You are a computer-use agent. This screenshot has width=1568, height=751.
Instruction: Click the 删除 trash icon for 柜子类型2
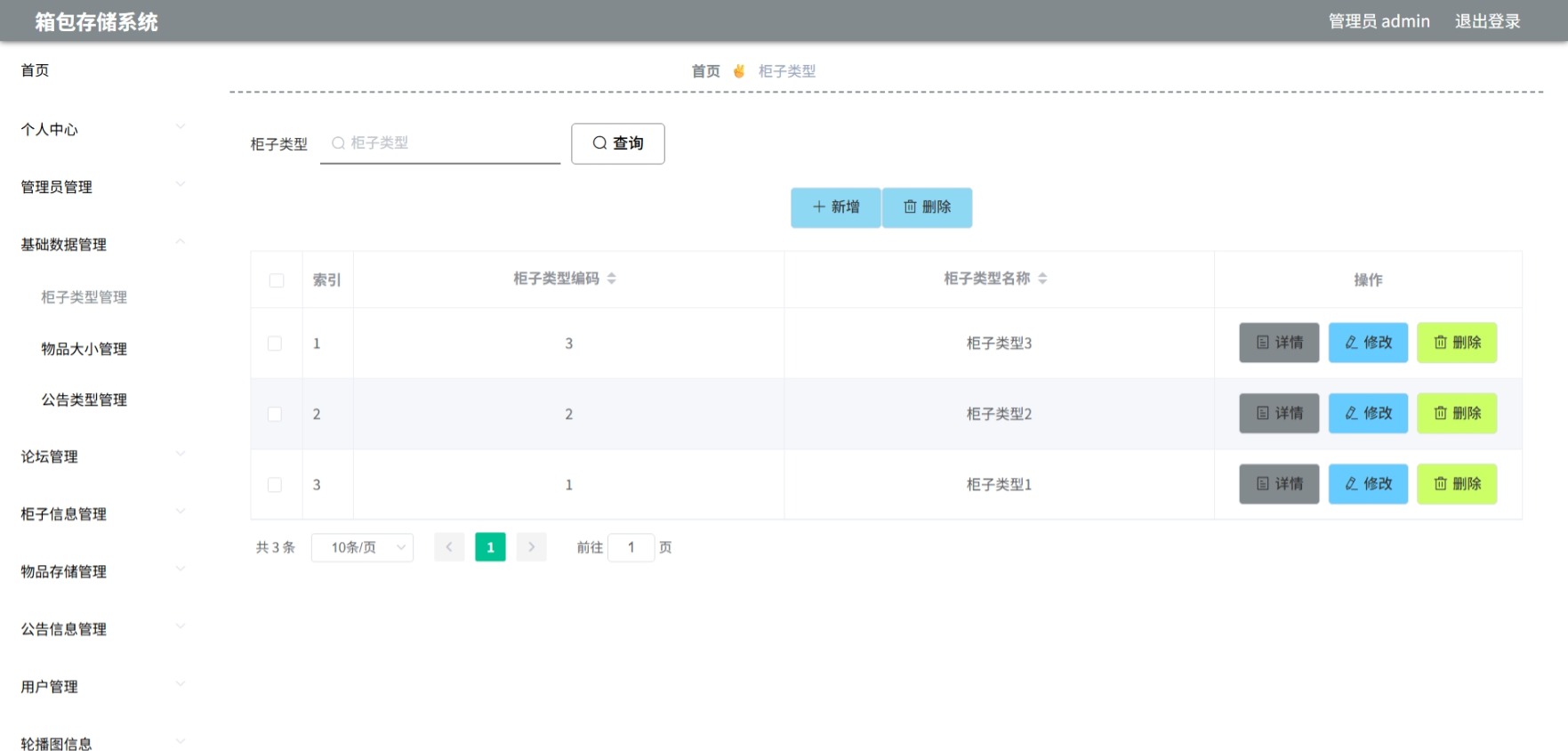(1440, 413)
